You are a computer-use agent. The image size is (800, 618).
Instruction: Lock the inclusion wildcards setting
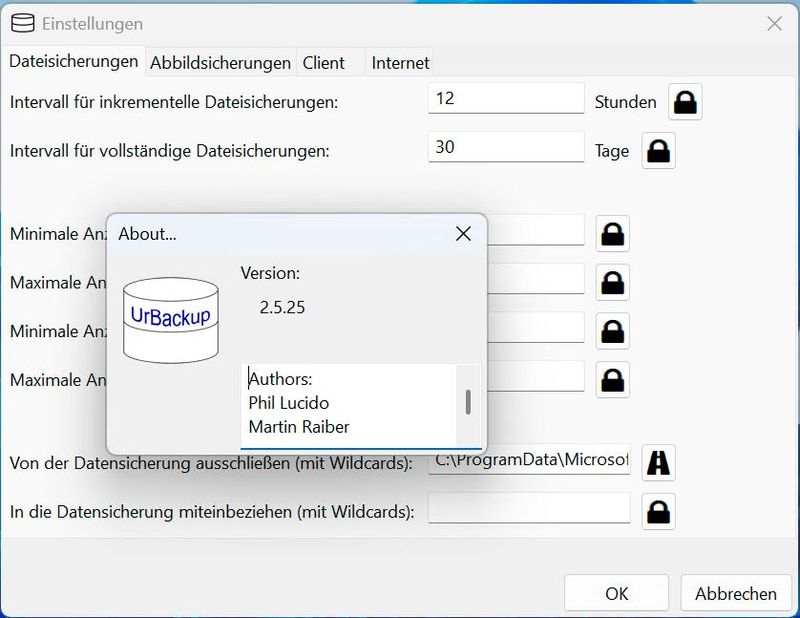tap(658, 513)
